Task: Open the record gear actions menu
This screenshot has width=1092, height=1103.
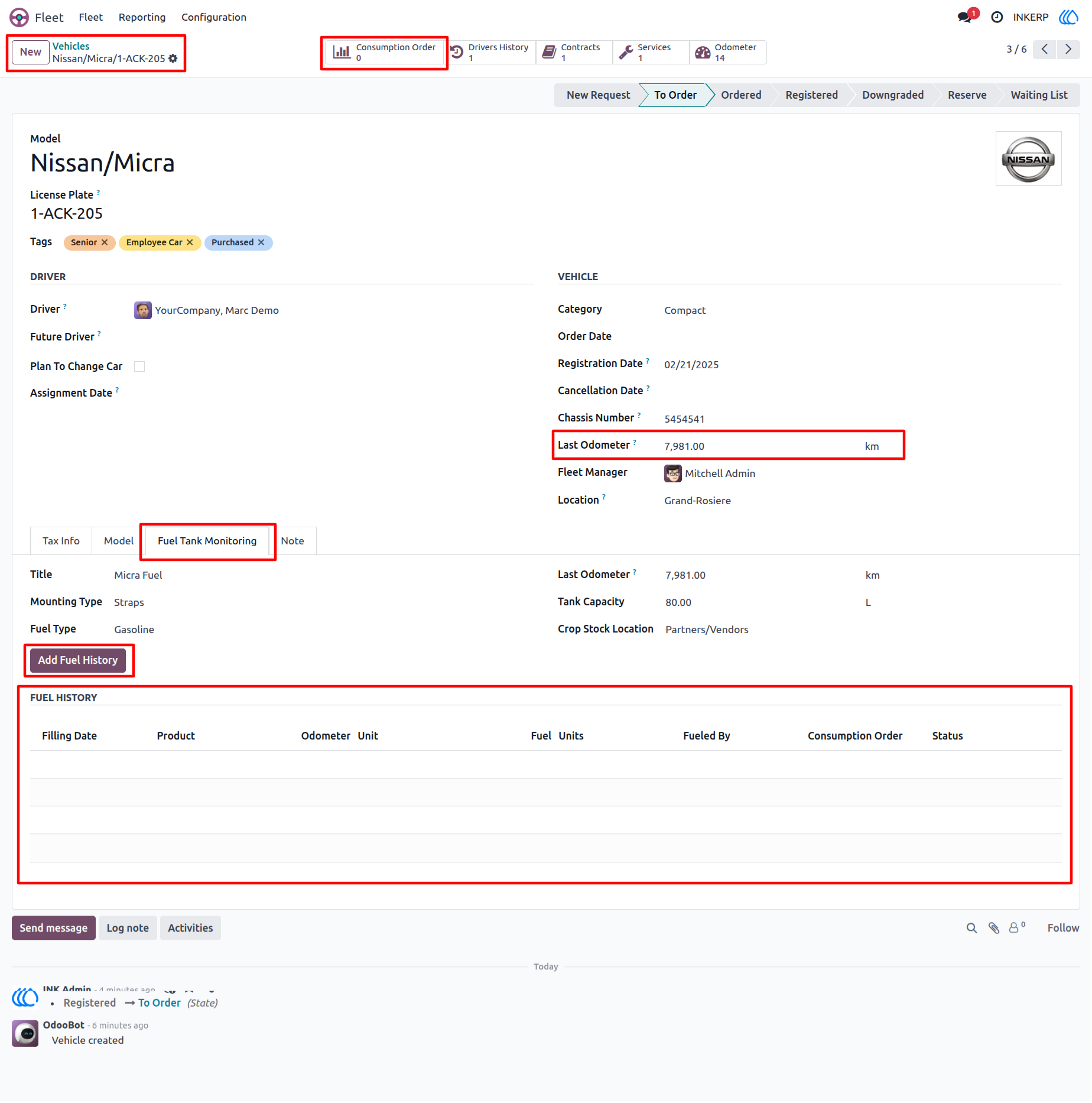Action: [173, 59]
